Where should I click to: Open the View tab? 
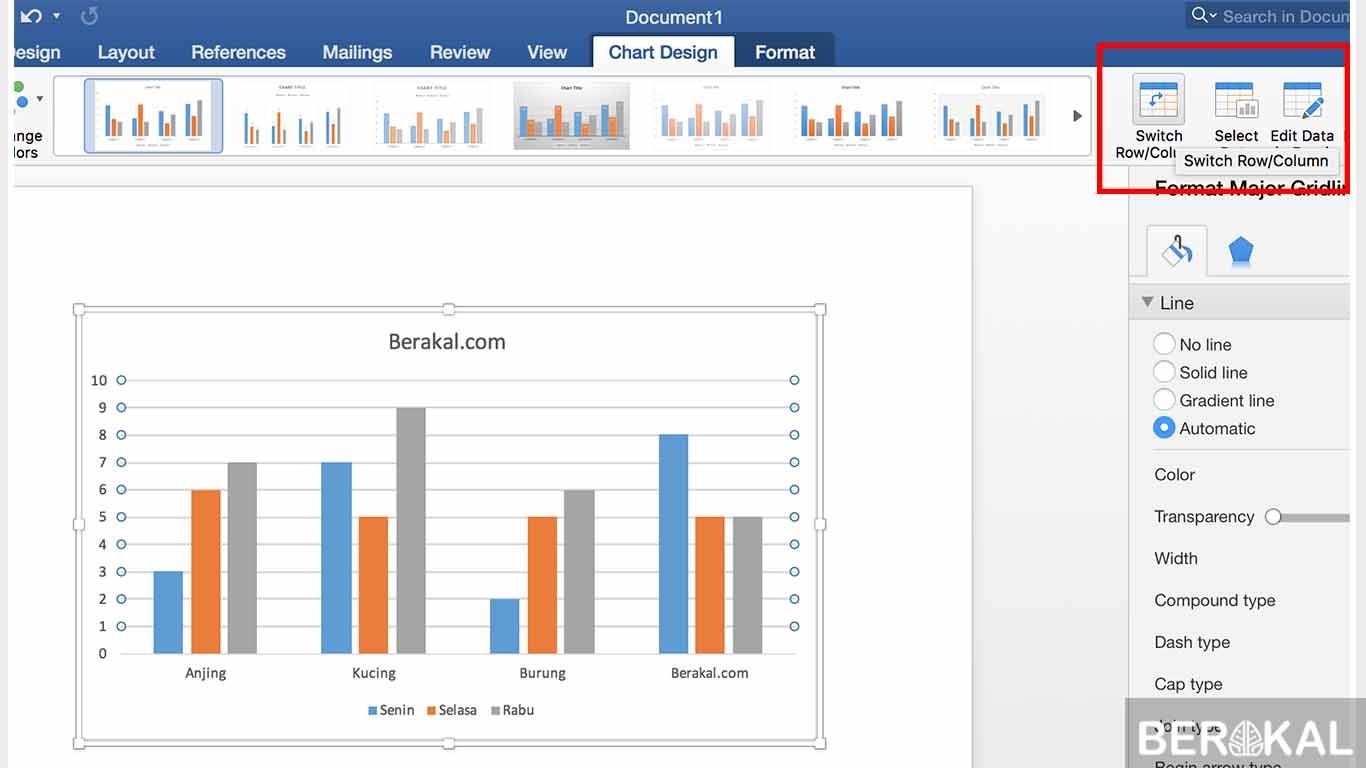(x=547, y=52)
